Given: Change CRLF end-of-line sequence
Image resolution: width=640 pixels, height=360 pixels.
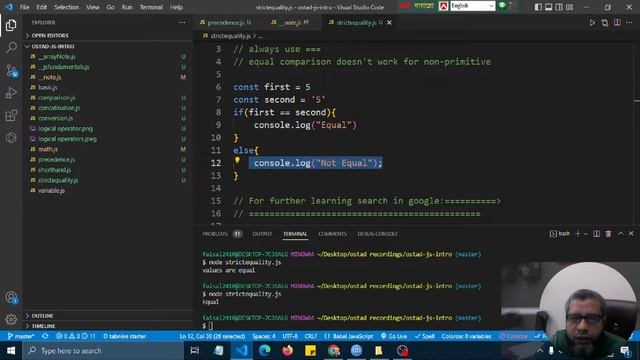Looking at the screenshot, I should (x=311, y=336).
